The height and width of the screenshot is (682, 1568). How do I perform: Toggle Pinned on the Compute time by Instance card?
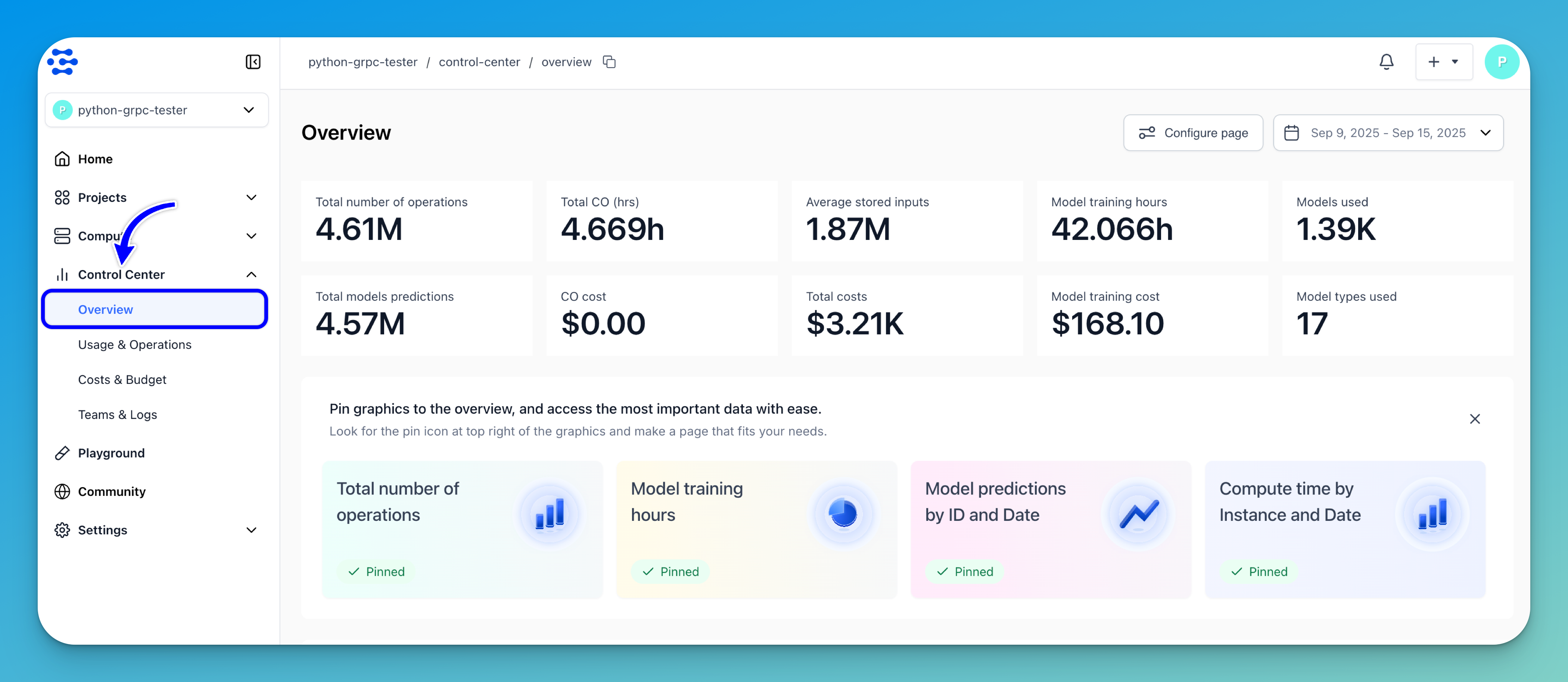coord(1259,571)
